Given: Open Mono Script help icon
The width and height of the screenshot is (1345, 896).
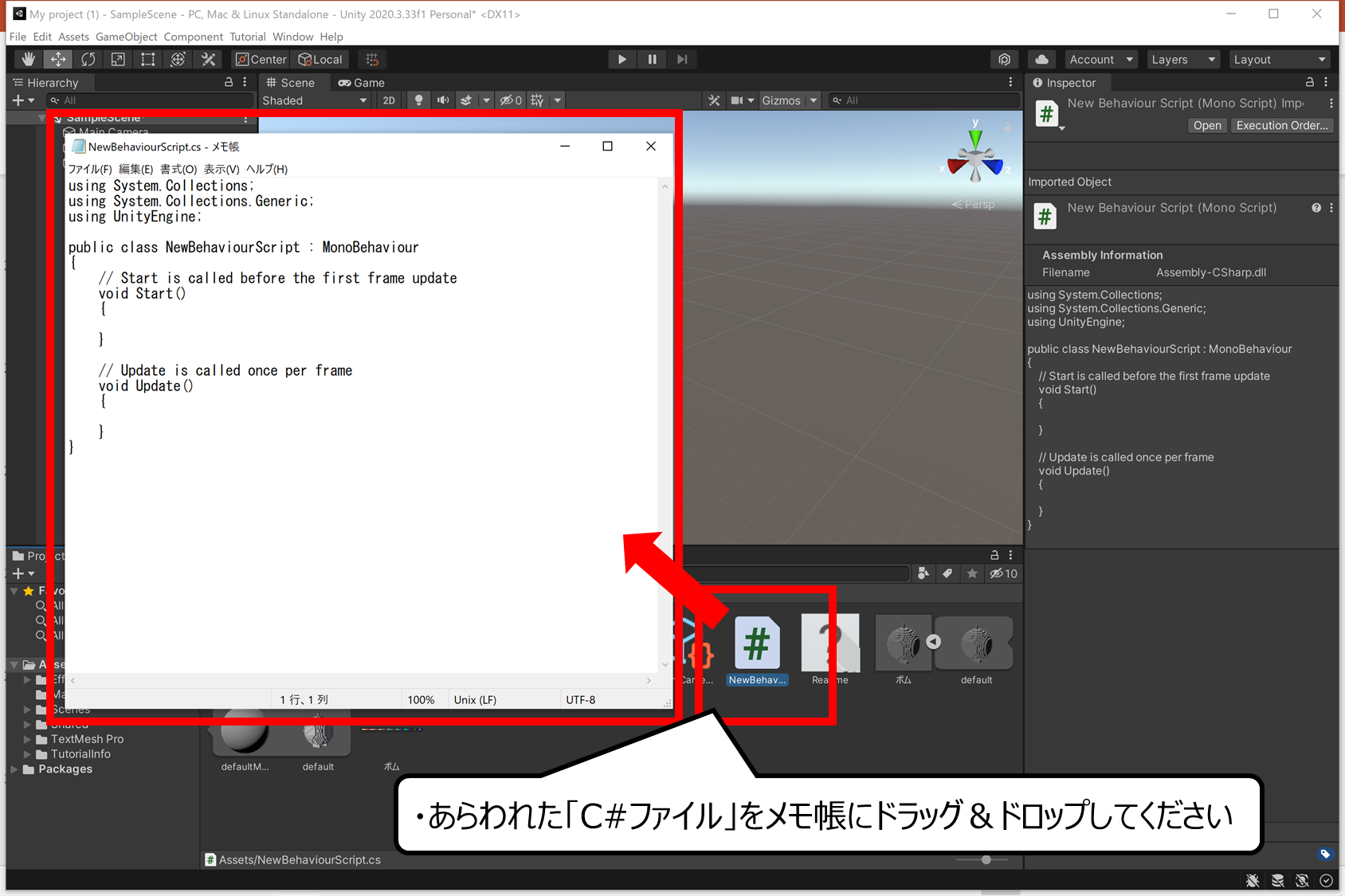Looking at the screenshot, I should click(1316, 208).
